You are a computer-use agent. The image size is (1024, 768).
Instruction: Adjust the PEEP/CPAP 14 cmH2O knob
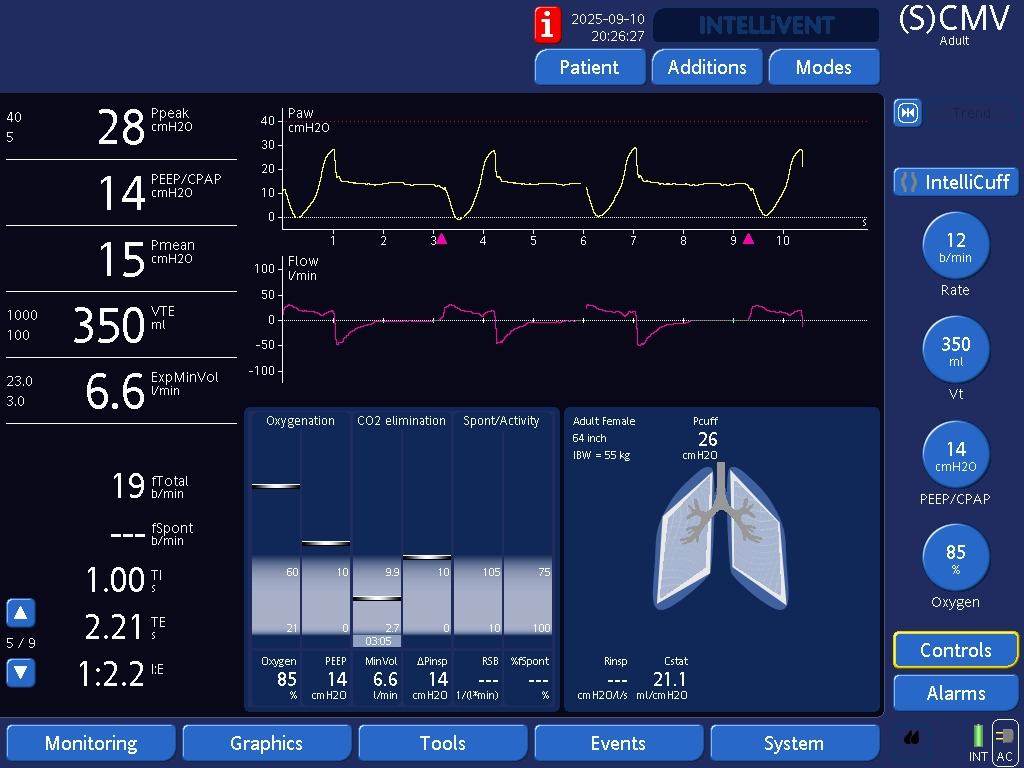click(955, 455)
